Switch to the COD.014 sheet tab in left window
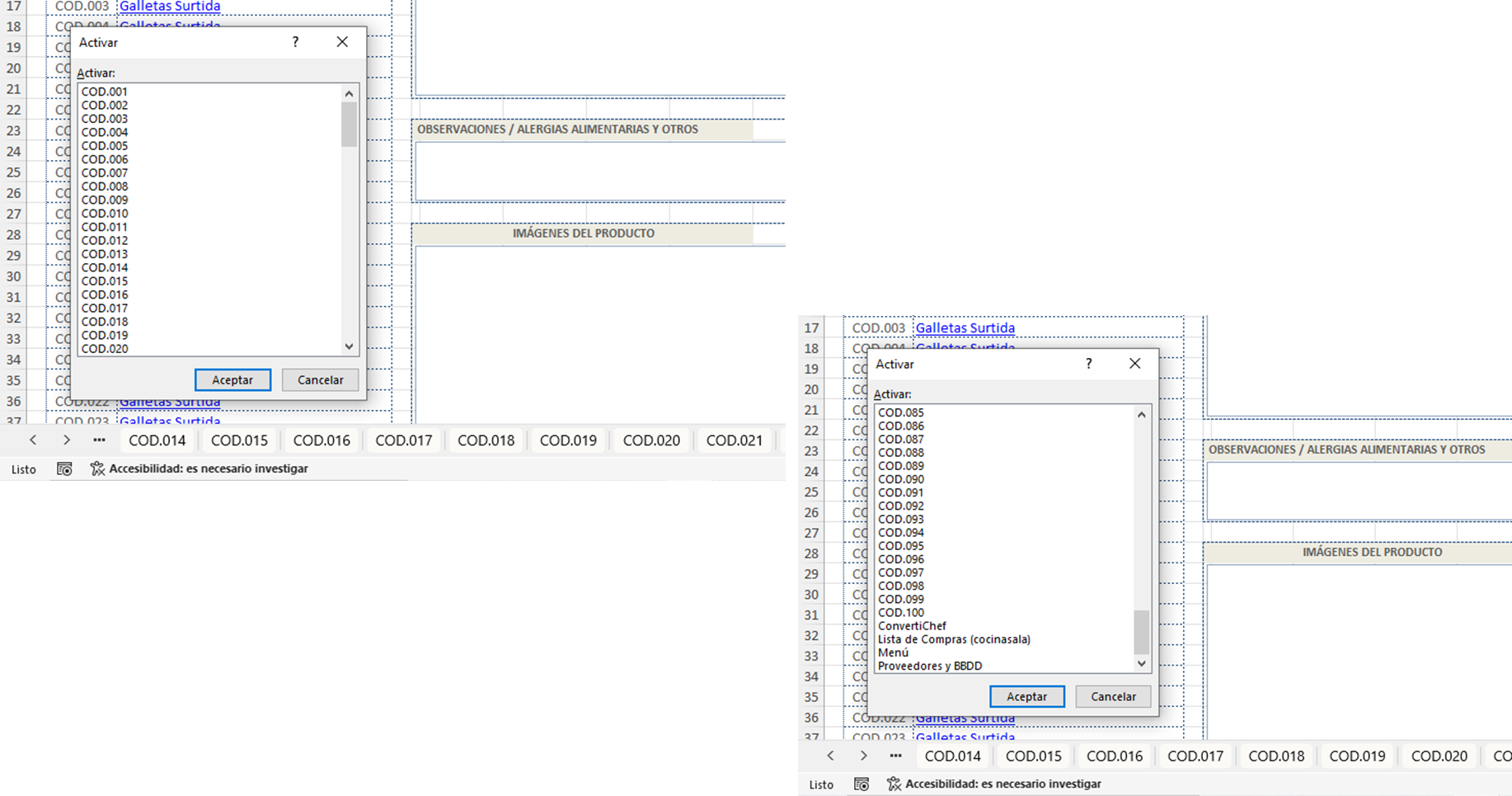The height and width of the screenshot is (796, 1512). click(157, 440)
